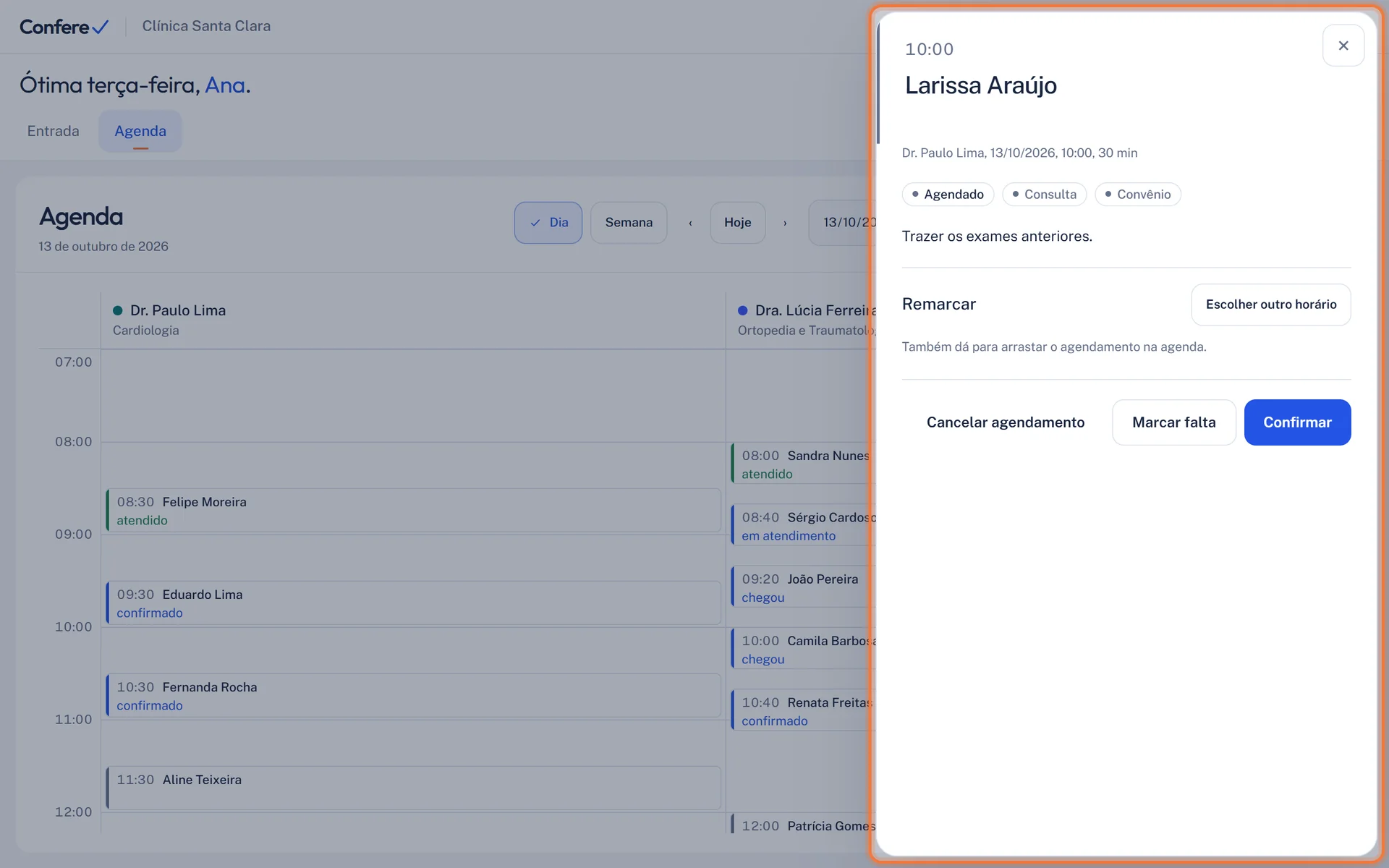Click the Convênio tag
The height and width of the screenshot is (868, 1389).
click(x=1137, y=195)
